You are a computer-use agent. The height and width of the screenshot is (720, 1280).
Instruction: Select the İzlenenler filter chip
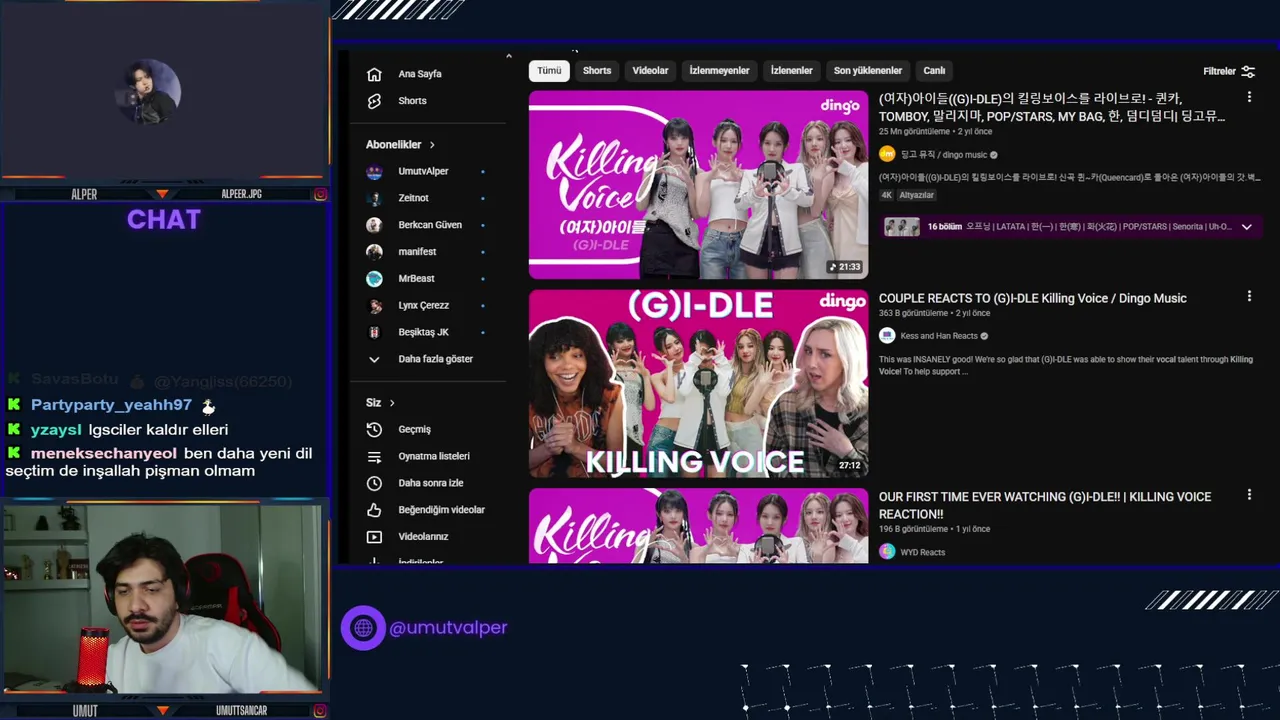791,71
